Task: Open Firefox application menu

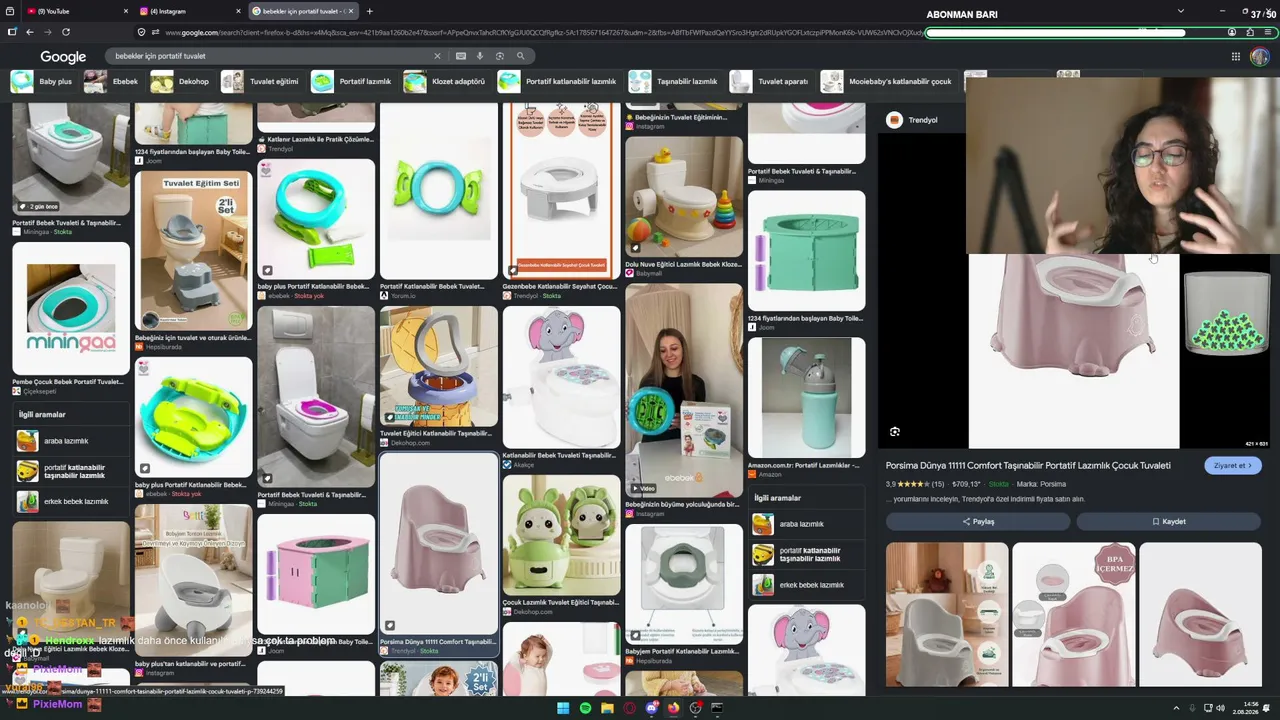Action: (x=1268, y=32)
